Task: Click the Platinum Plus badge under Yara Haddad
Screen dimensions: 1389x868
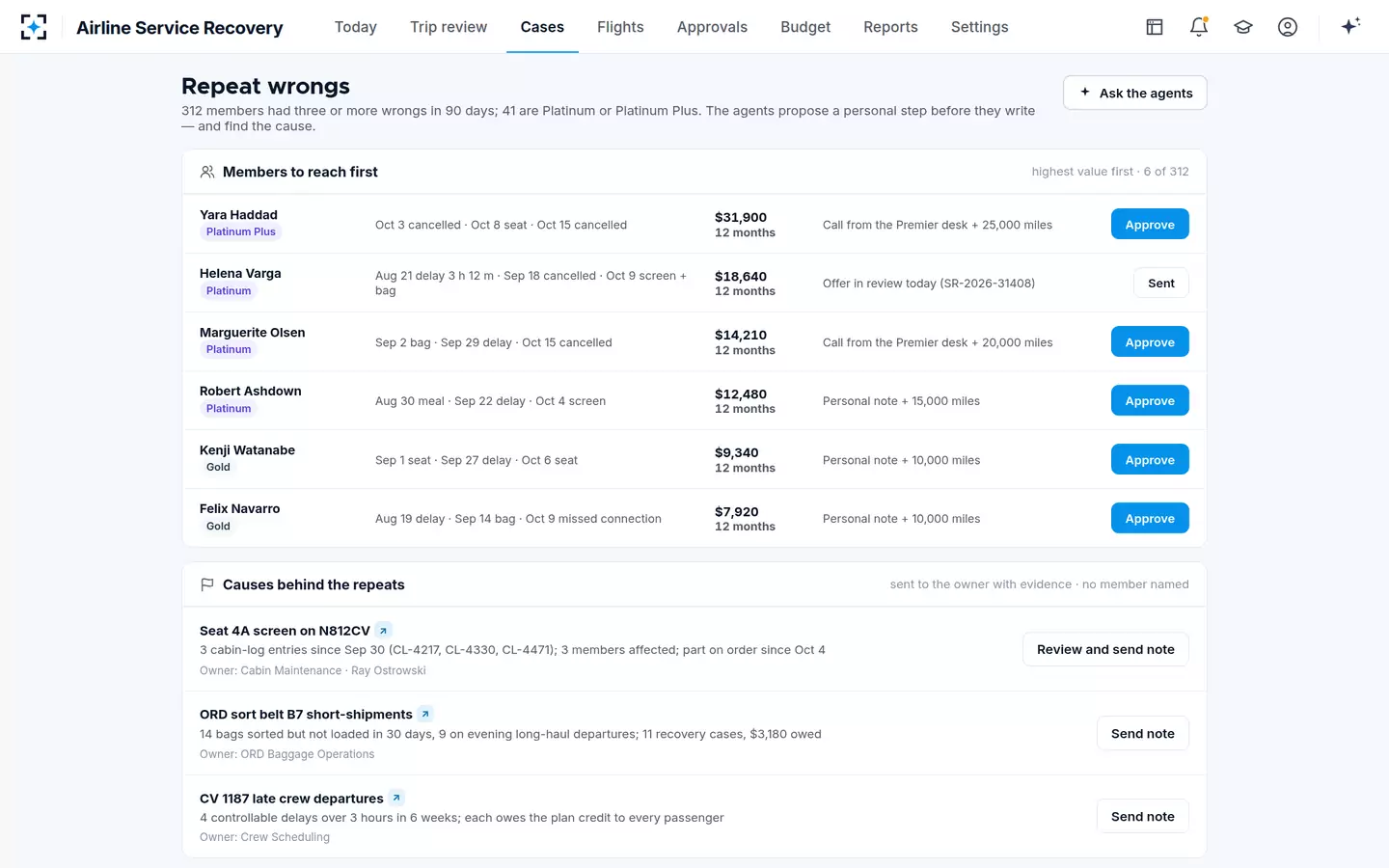Action: (x=240, y=231)
